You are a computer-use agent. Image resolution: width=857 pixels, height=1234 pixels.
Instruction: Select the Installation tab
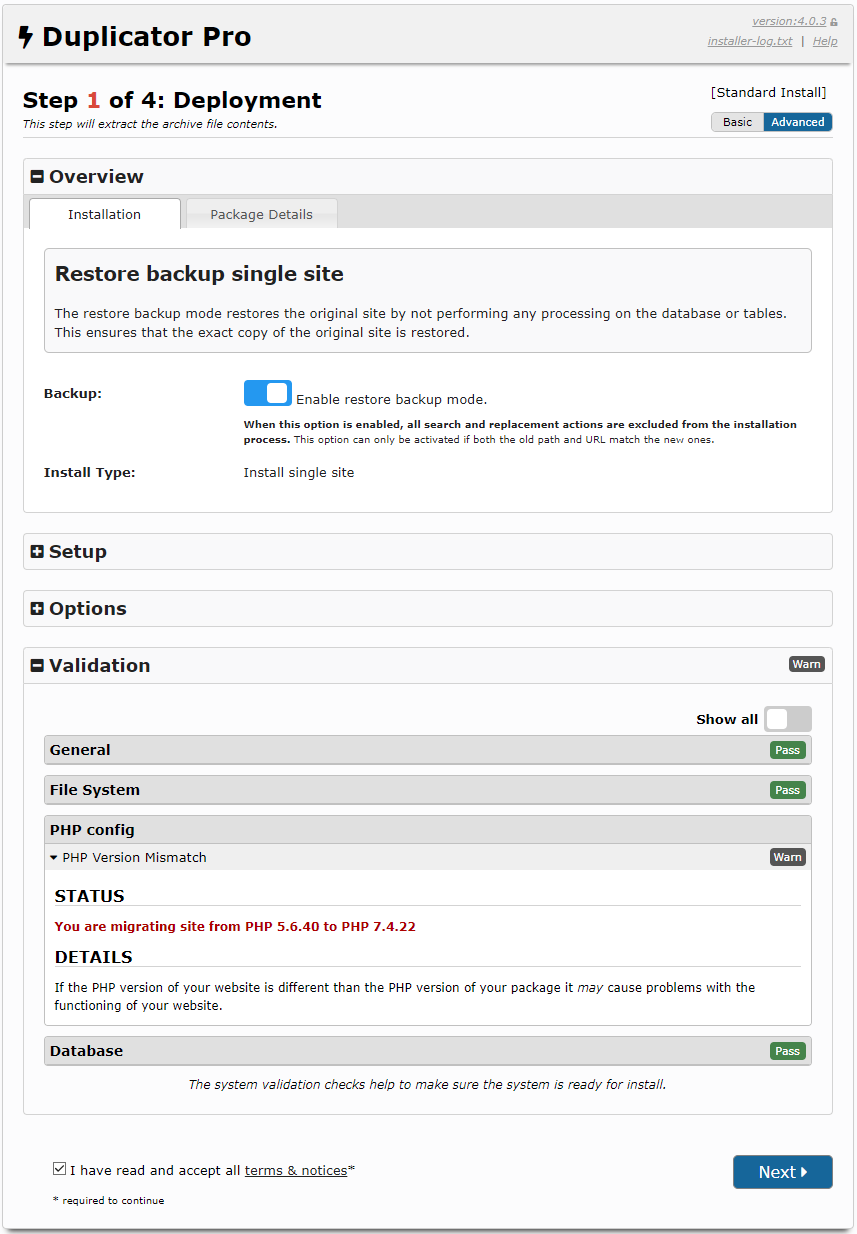click(x=105, y=214)
